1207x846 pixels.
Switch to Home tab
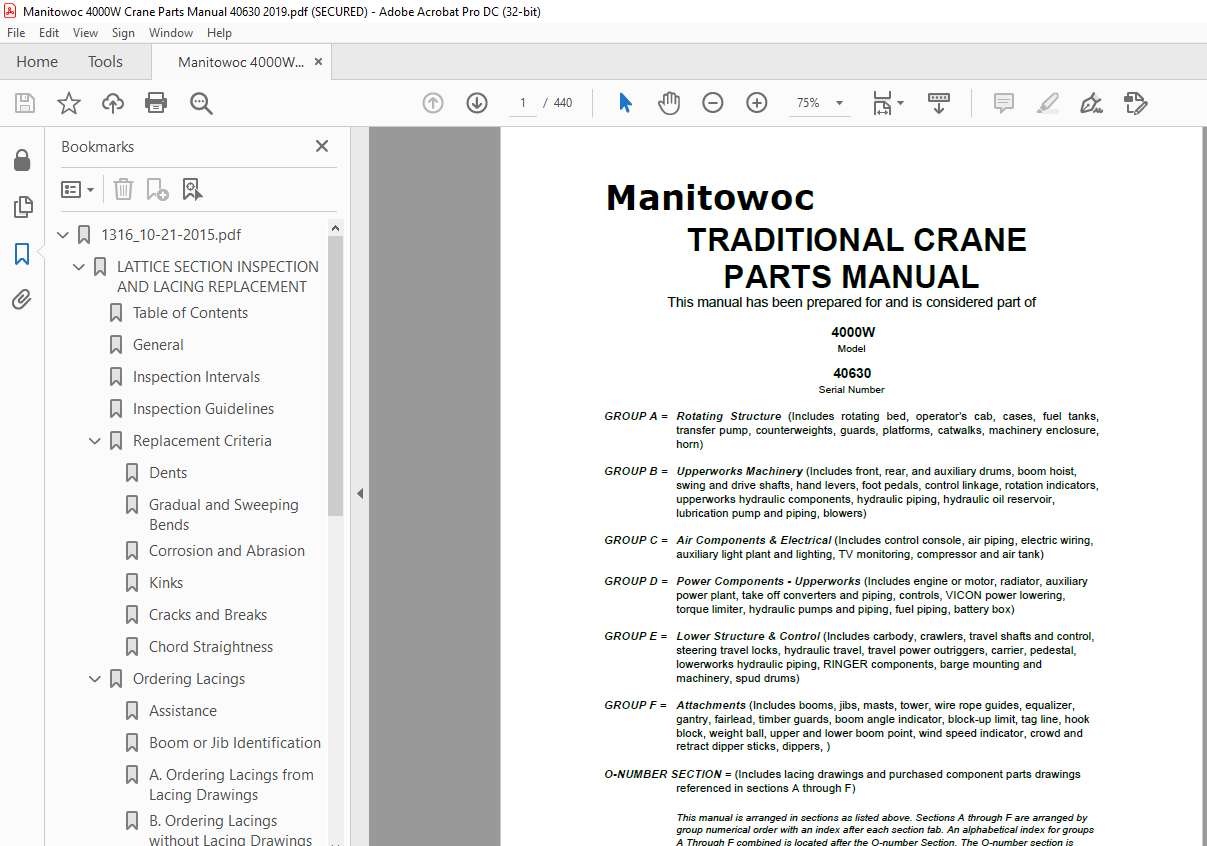(x=37, y=62)
